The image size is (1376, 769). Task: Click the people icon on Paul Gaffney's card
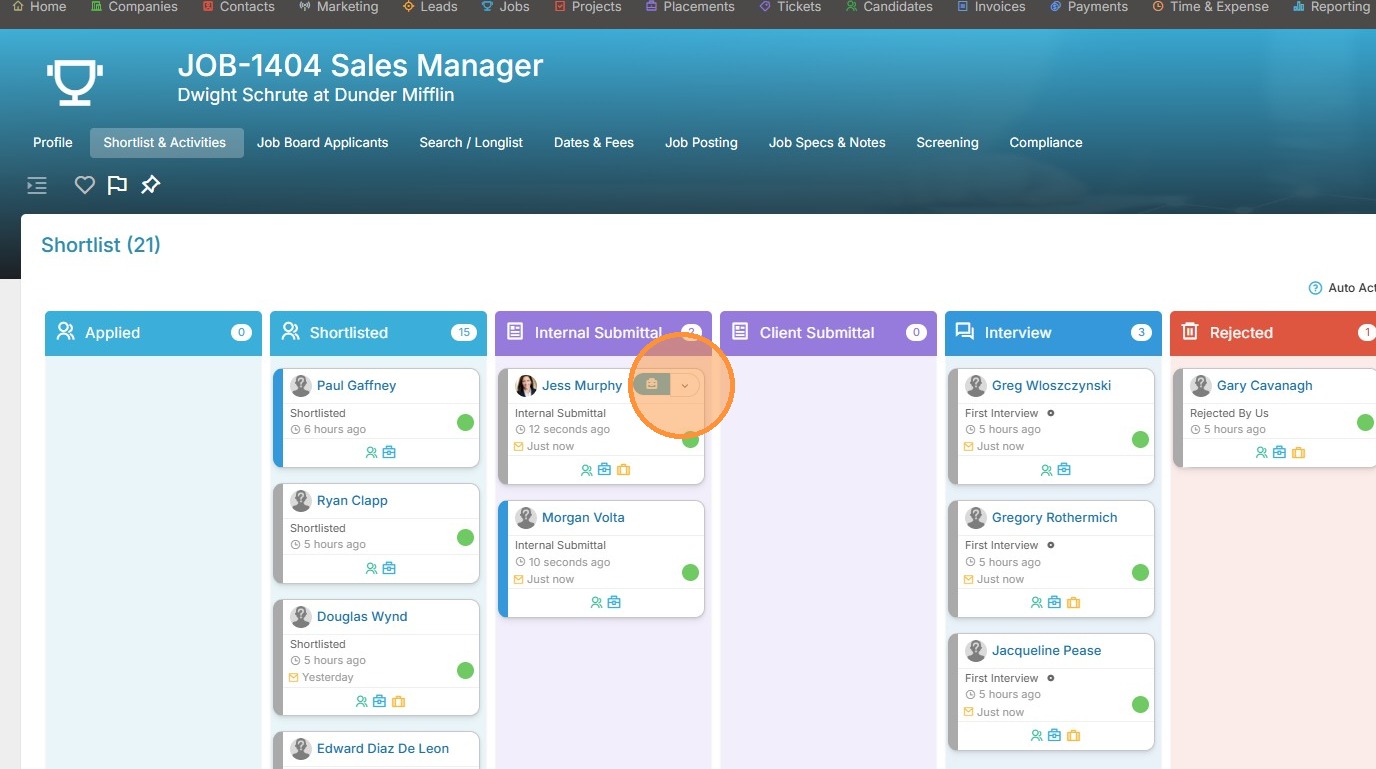[371, 453]
